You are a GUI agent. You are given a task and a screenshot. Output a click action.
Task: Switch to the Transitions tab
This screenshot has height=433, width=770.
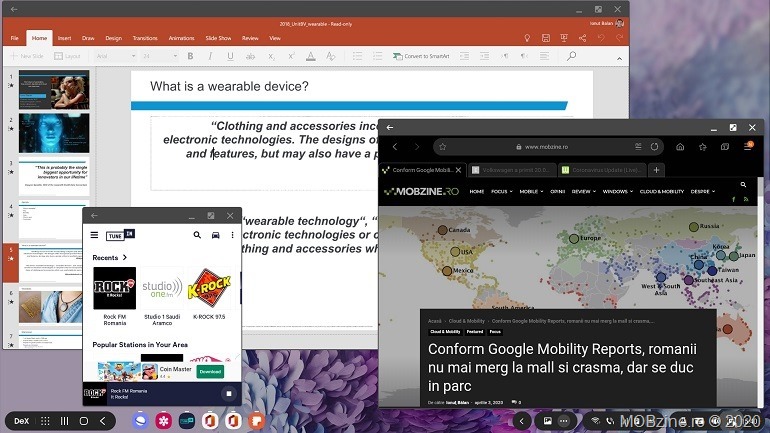tap(145, 38)
